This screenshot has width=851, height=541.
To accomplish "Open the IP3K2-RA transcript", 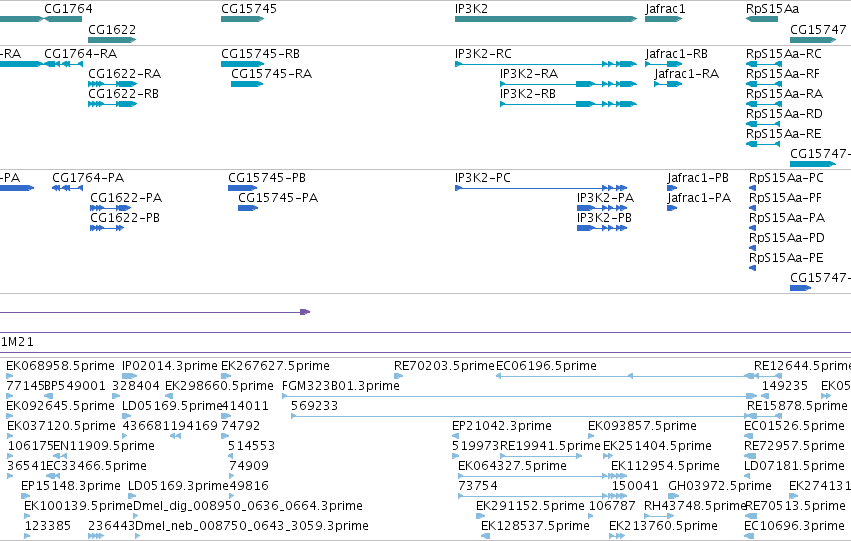I will [529, 74].
